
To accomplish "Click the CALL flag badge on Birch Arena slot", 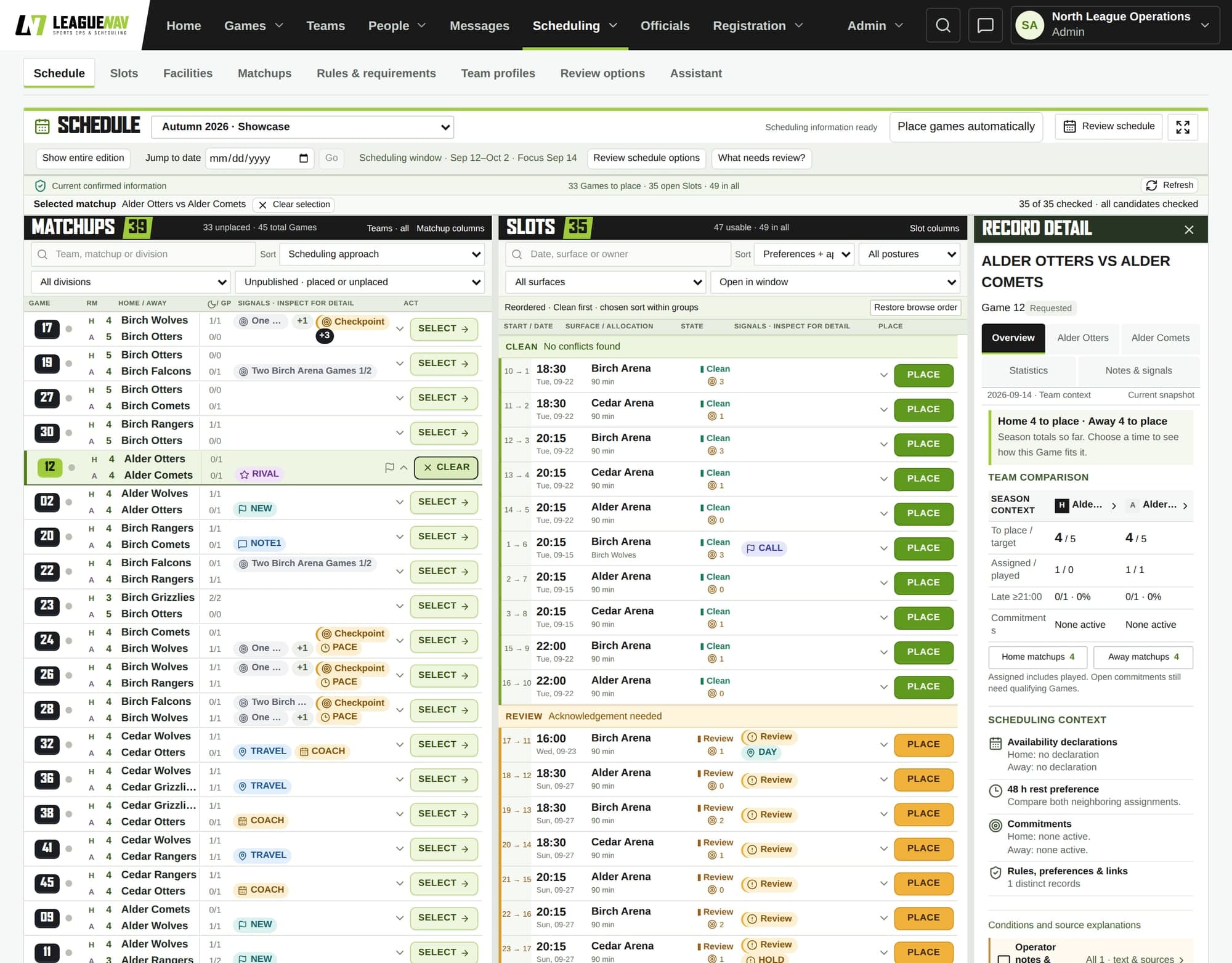I will click(x=764, y=548).
